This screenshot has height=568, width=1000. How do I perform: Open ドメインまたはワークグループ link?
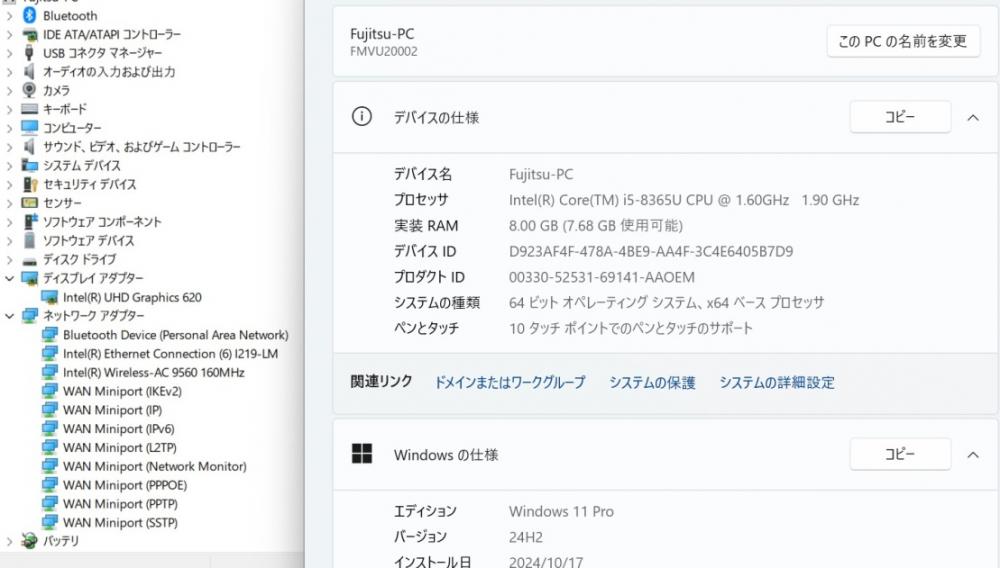point(510,382)
